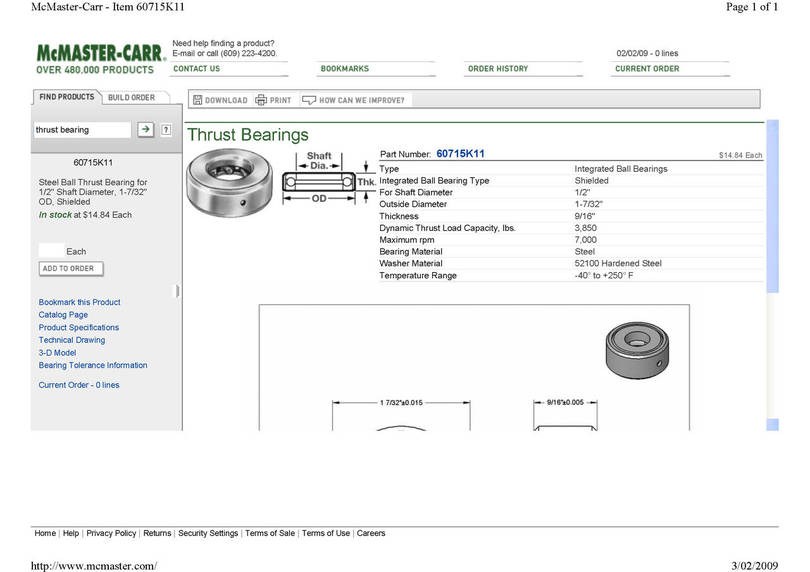
Task: Click the In stock status text
Action: pos(55,215)
